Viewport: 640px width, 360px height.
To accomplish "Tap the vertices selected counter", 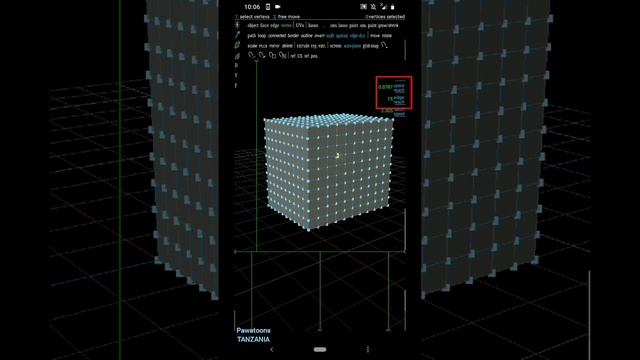I will (x=385, y=17).
